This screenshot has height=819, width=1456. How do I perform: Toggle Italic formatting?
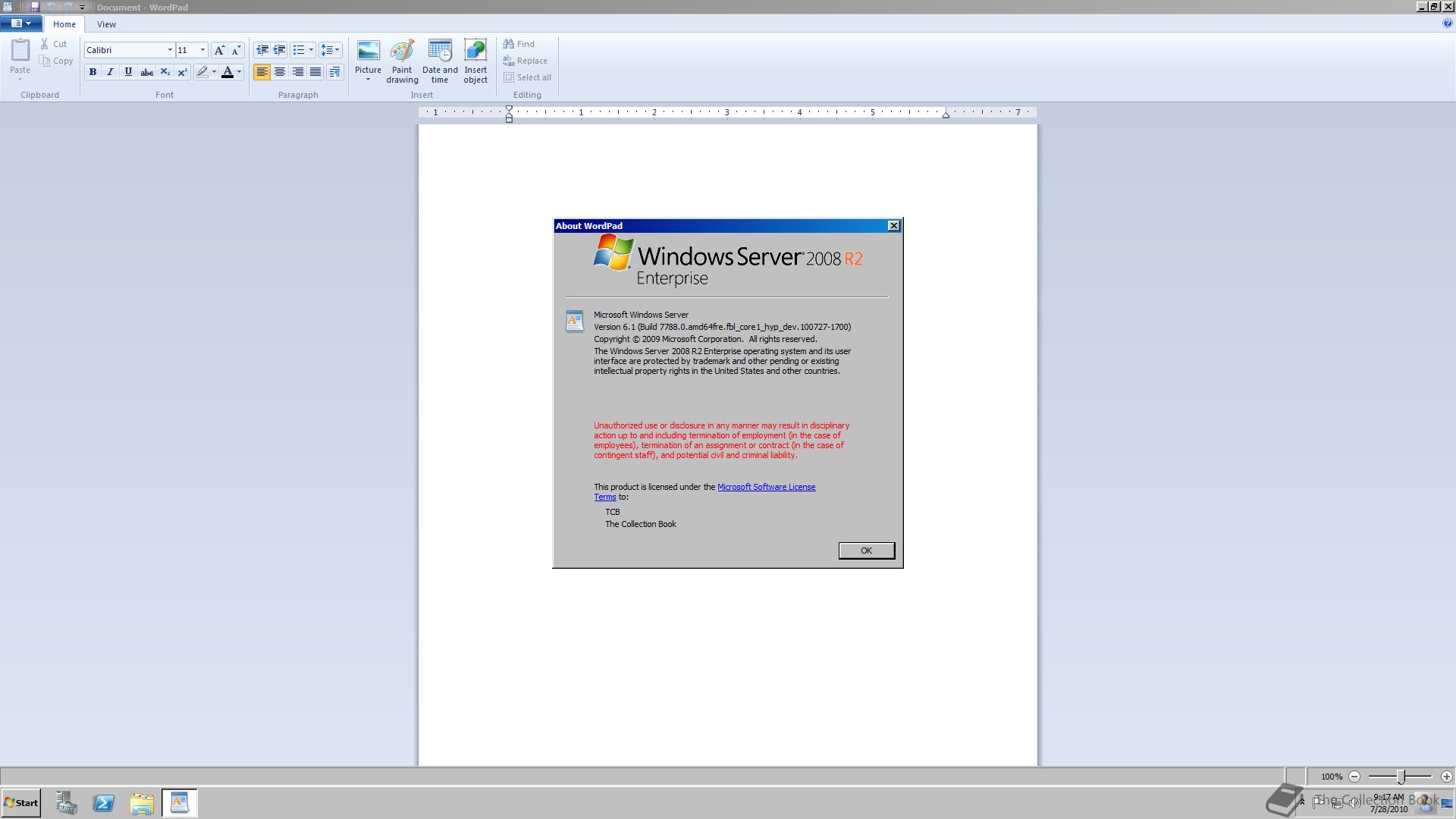tap(111, 72)
